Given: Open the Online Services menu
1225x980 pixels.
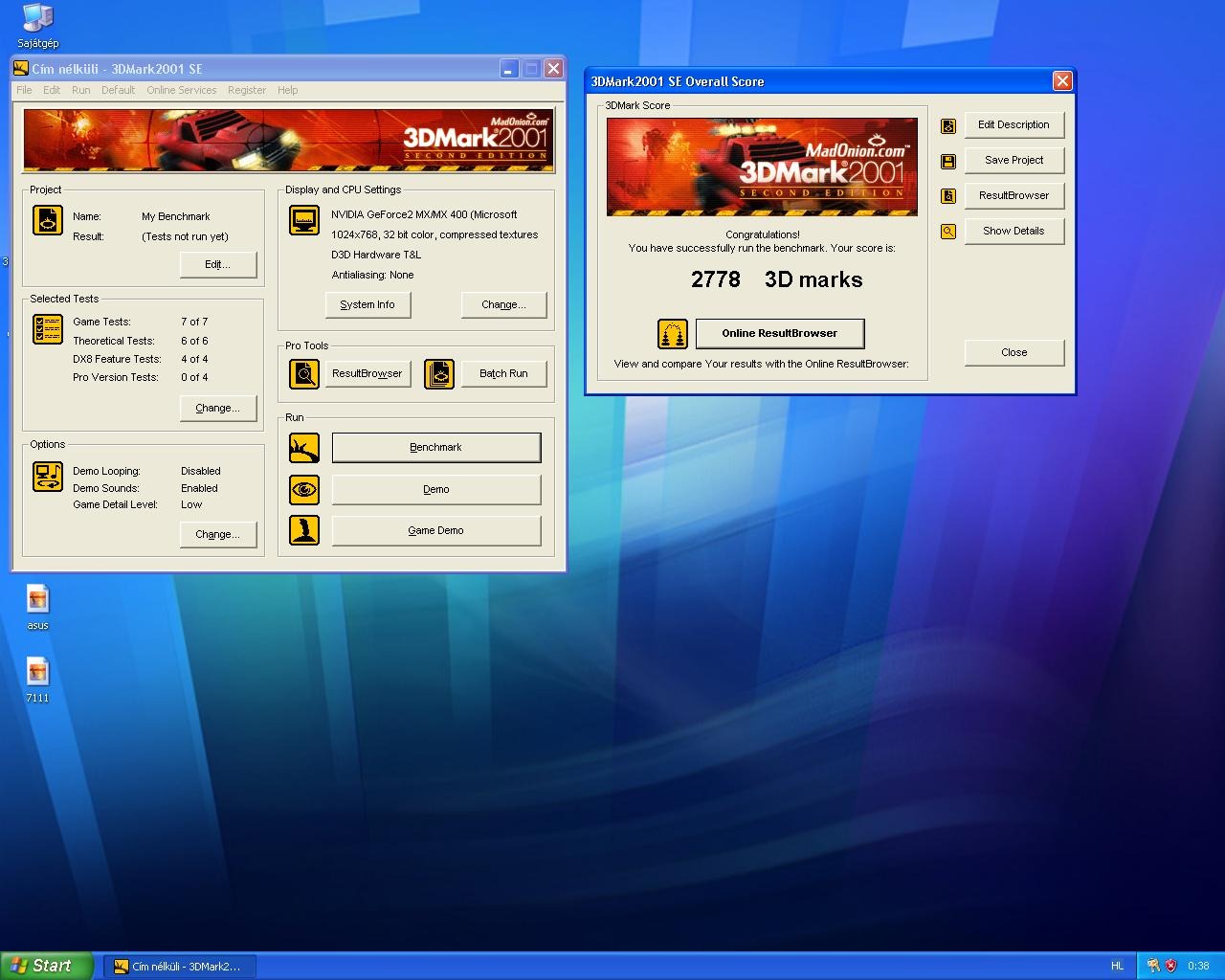Looking at the screenshot, I should point(182,90).
